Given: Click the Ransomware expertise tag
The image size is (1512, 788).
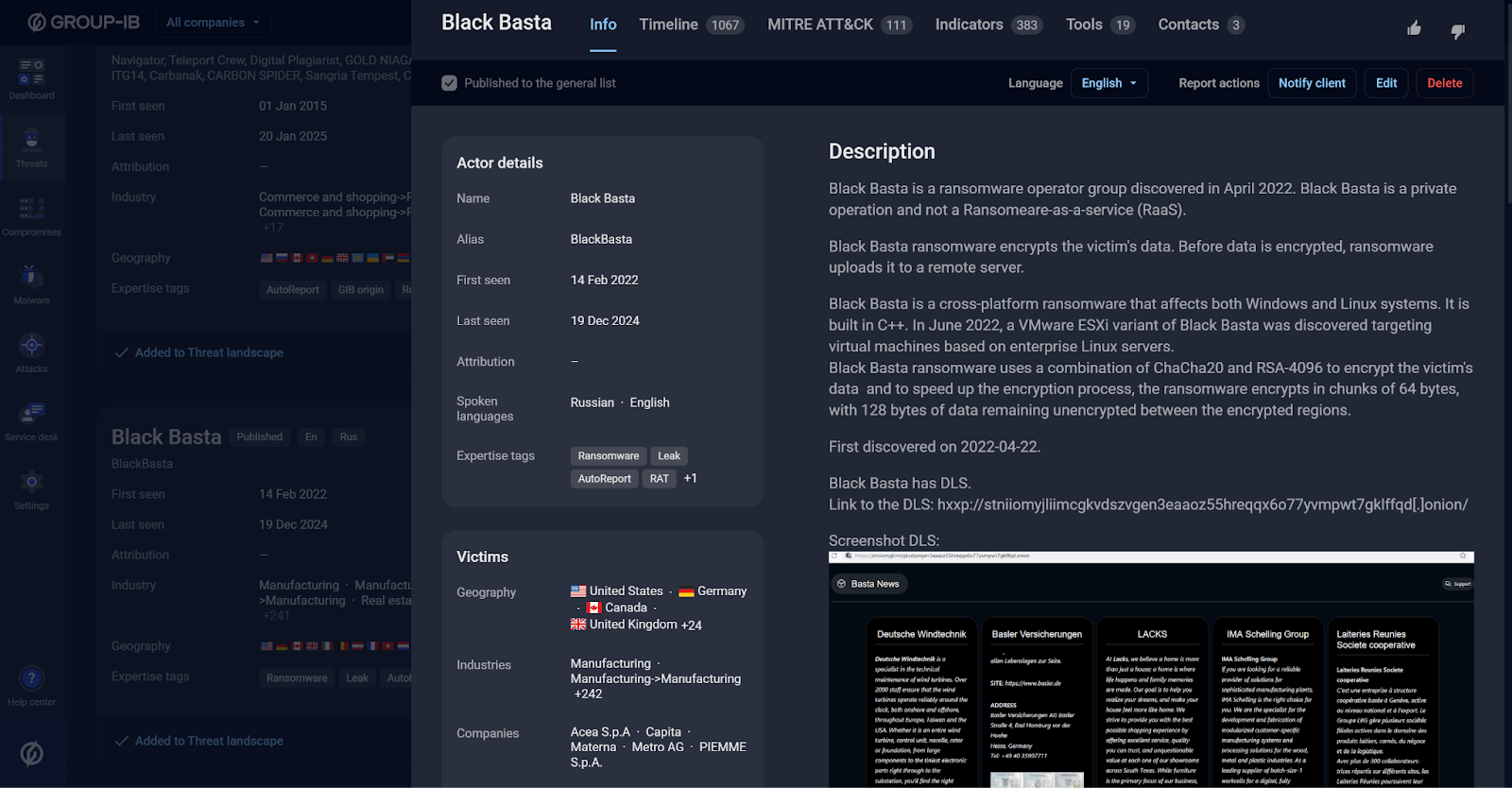Looking at the screenshot, I should point(609,455).
